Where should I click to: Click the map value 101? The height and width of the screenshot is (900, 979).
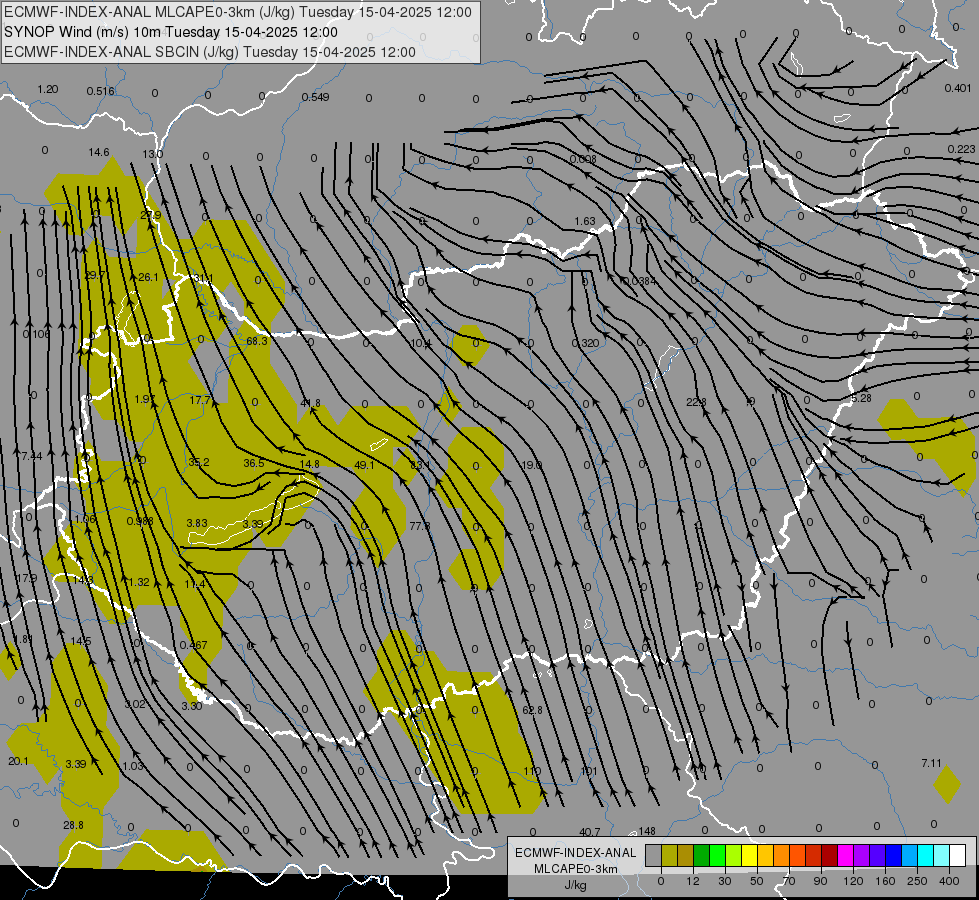tap(589, 771)
